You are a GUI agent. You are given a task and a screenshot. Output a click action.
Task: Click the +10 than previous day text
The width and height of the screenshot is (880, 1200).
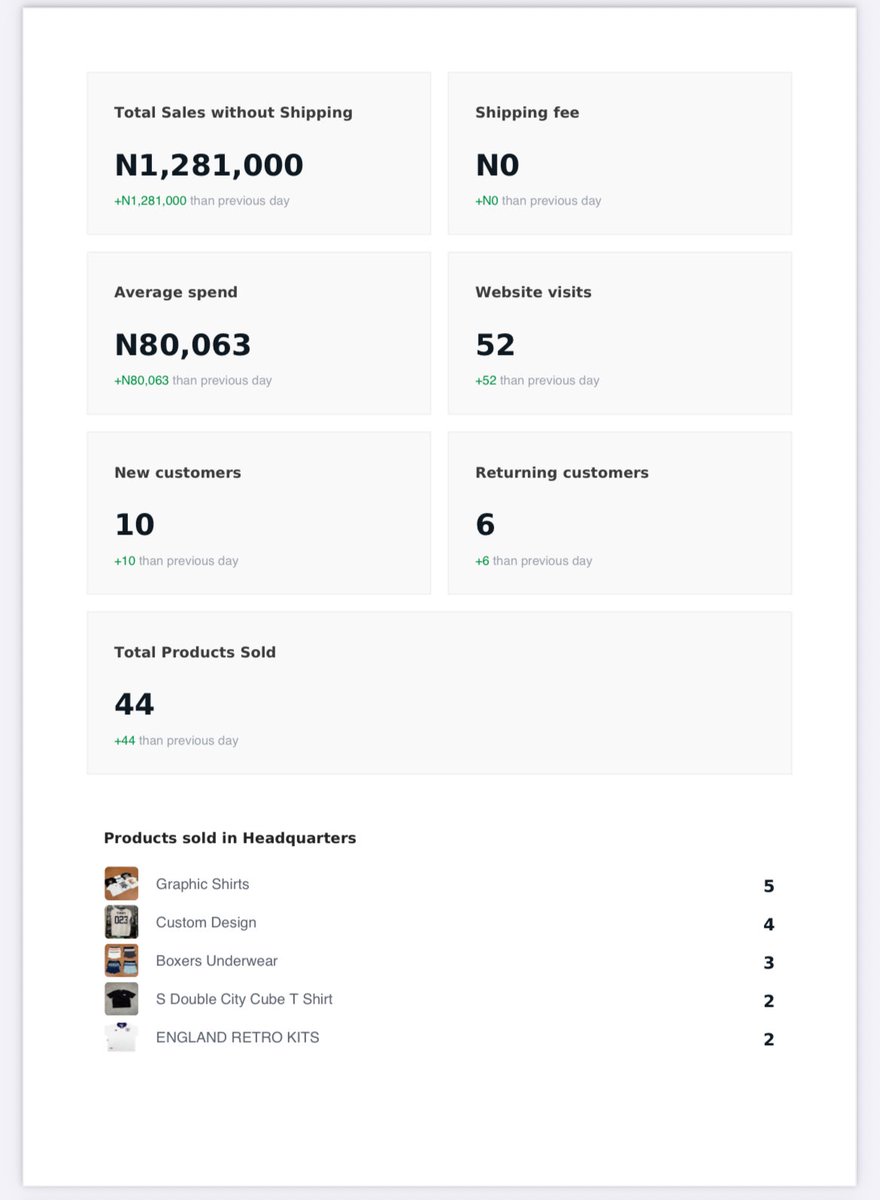tap(176, 561)
